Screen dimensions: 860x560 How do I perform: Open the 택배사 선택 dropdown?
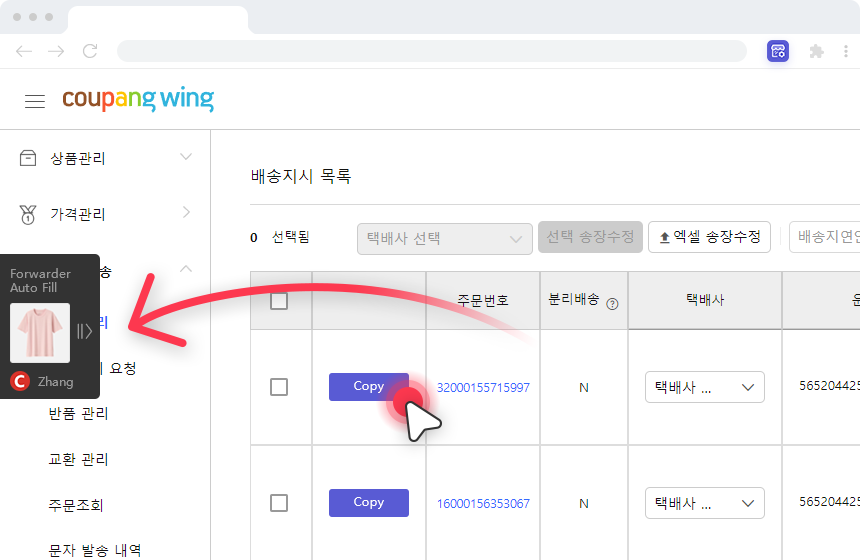coord(445,238)
